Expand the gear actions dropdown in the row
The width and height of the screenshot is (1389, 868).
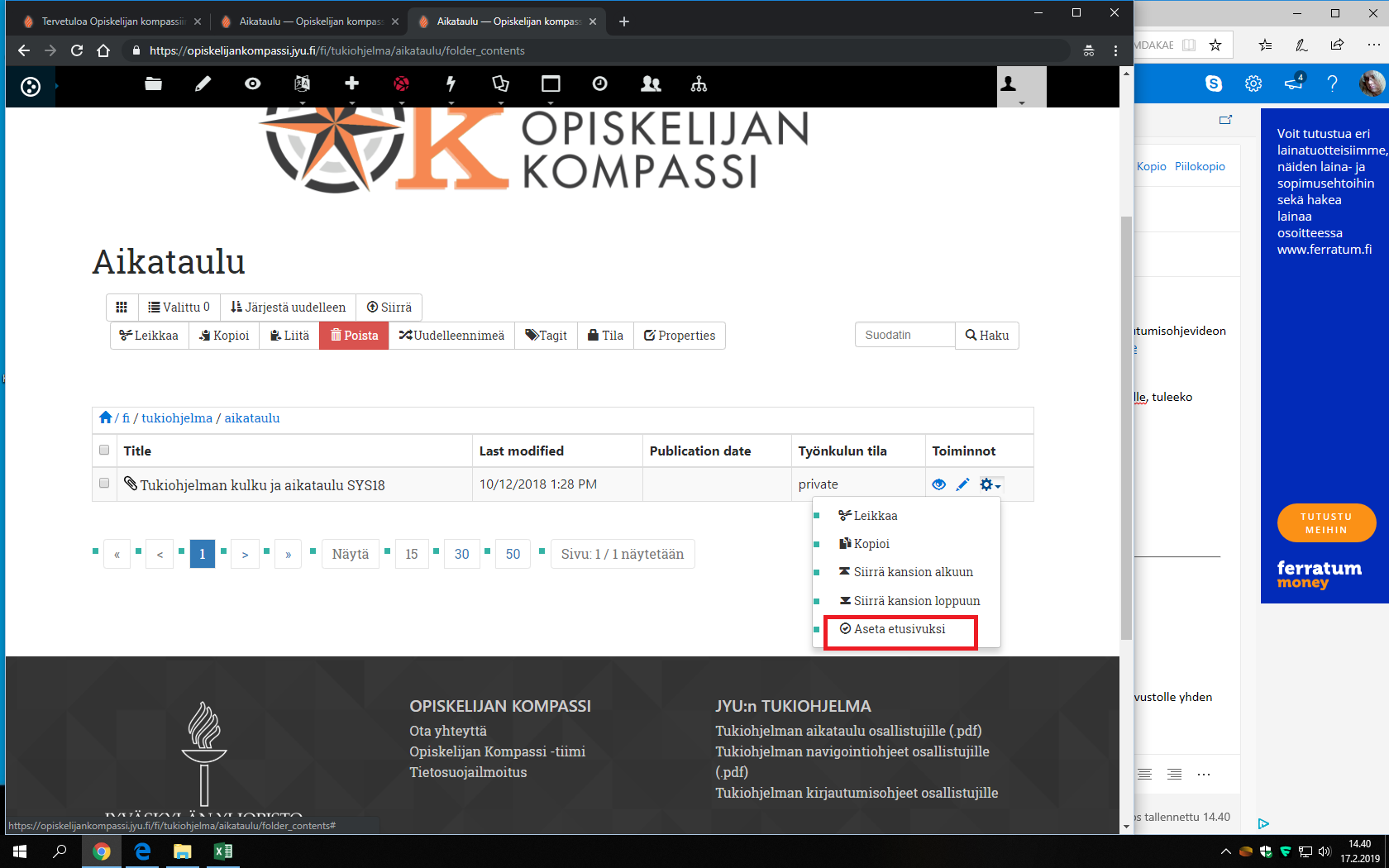(x=990, y=484)
